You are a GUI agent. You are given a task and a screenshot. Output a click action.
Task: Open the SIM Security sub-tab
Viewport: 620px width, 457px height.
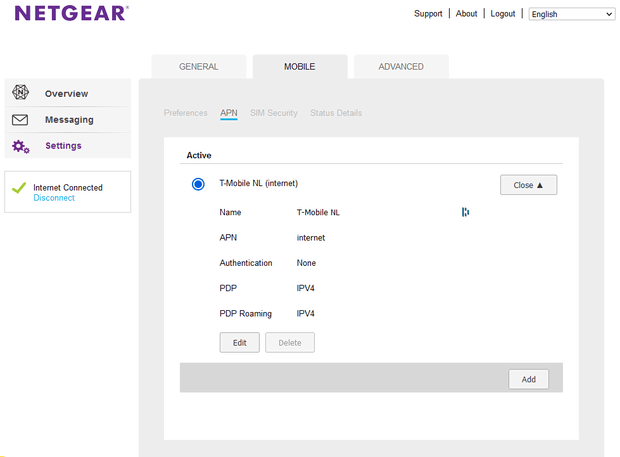[274, 113]
